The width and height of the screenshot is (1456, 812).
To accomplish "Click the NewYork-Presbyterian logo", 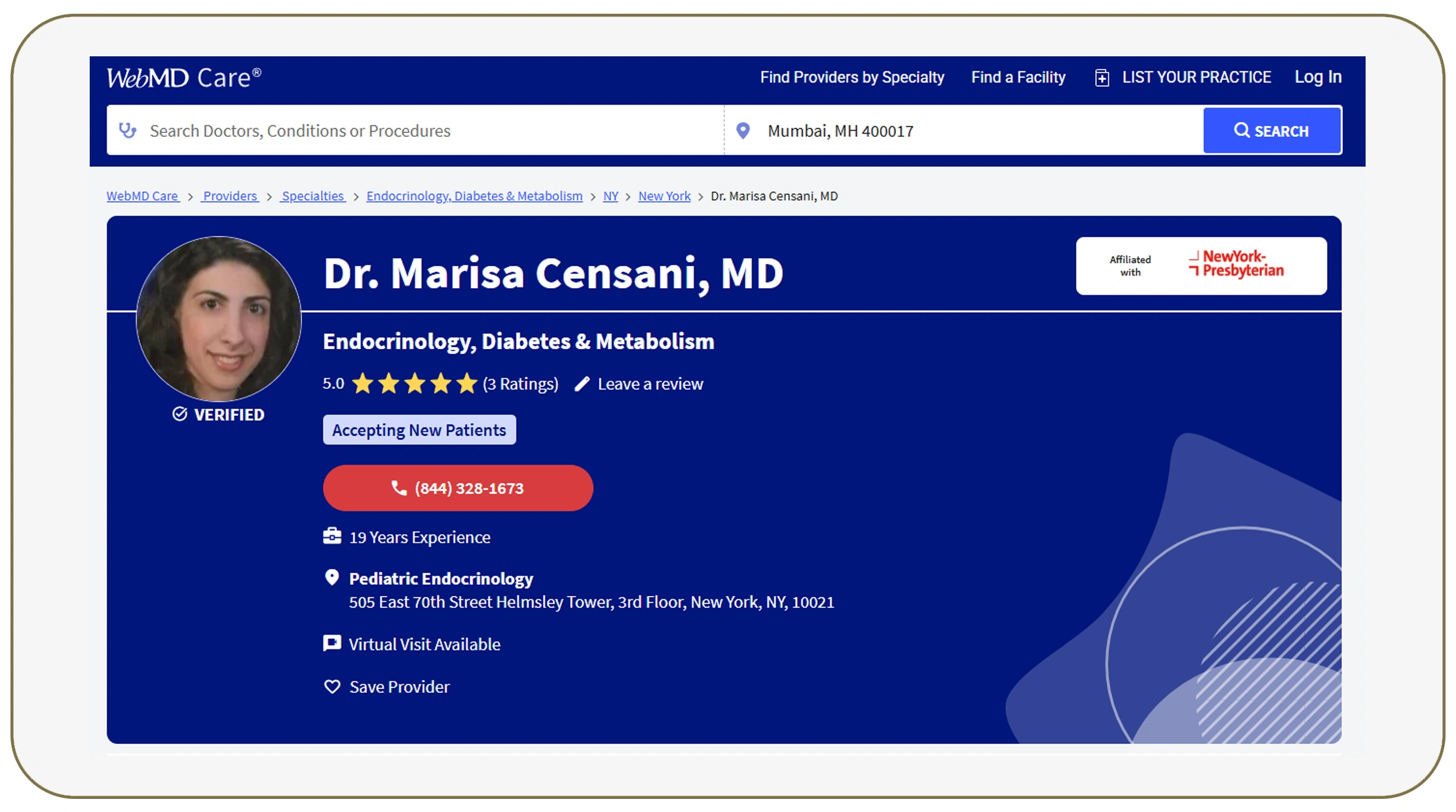I will pos(1236,264).
